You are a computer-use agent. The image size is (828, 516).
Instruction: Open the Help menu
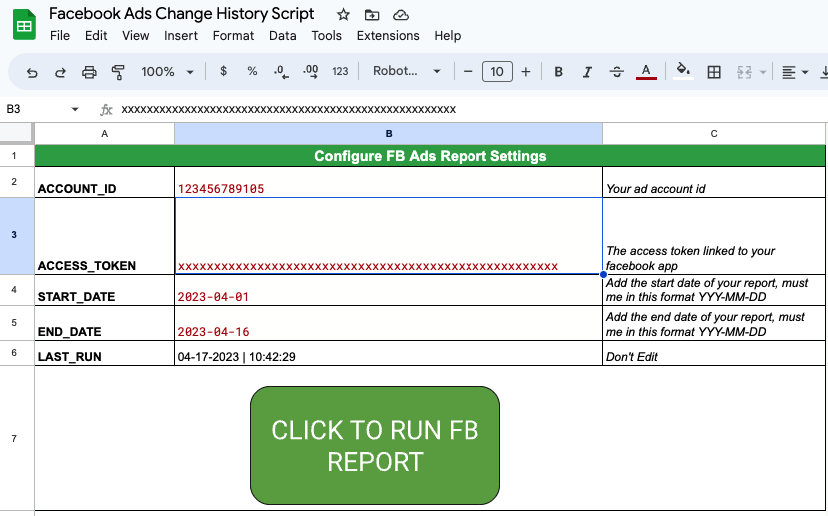point(448,35)
